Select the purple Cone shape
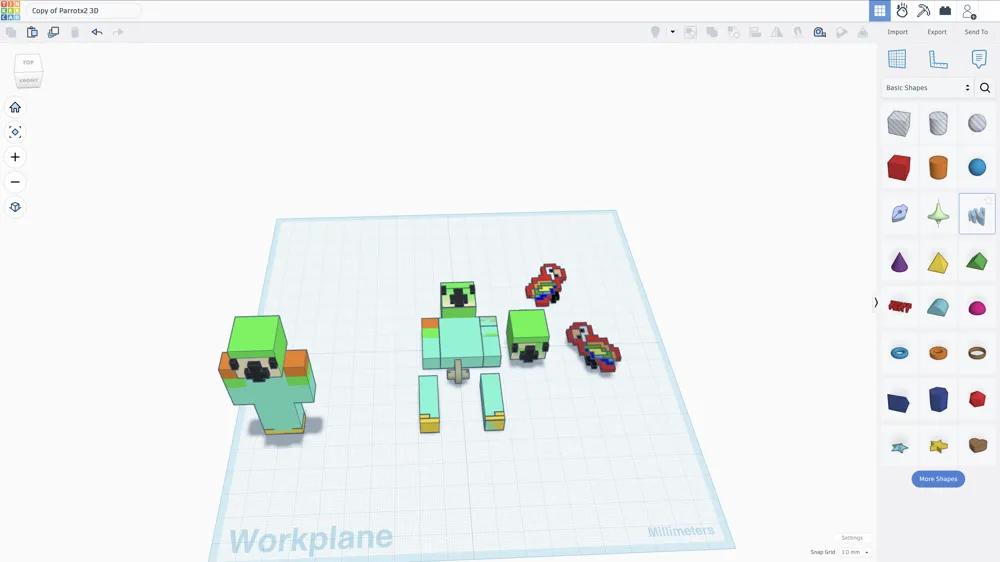The width and height of the screenshot is (1000, 562). (899, 262)
